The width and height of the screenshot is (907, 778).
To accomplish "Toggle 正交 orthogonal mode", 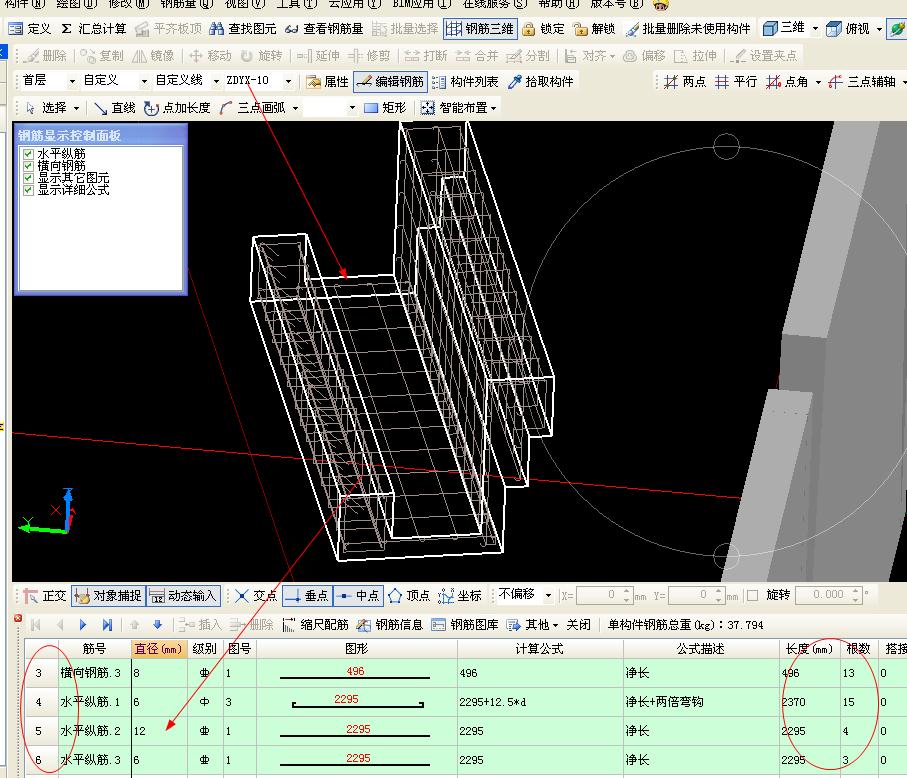I will pos(45,596).
